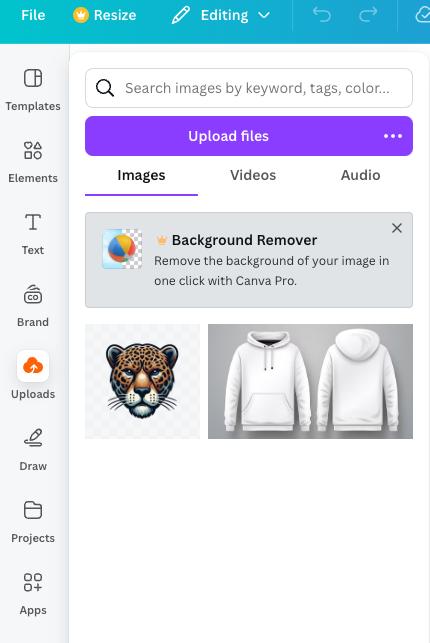Screen dimensions: 430x643
Task: Open the Templates sidebar panel
Action: (33, 90)
